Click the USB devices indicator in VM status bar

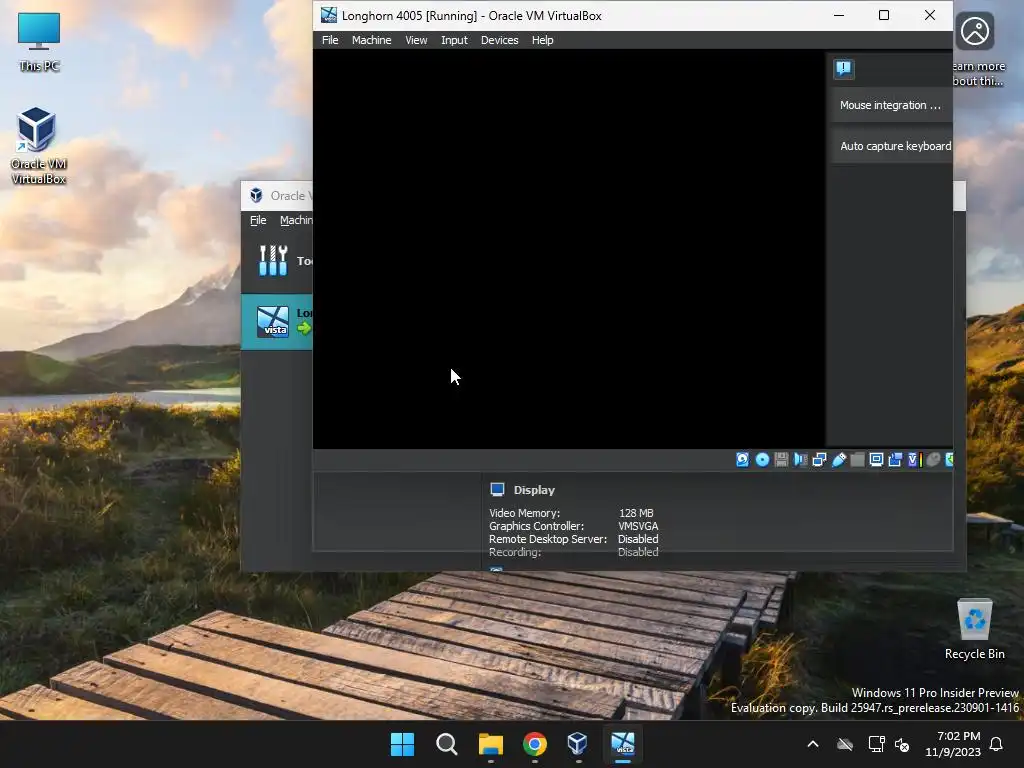[x=839, y=460]
